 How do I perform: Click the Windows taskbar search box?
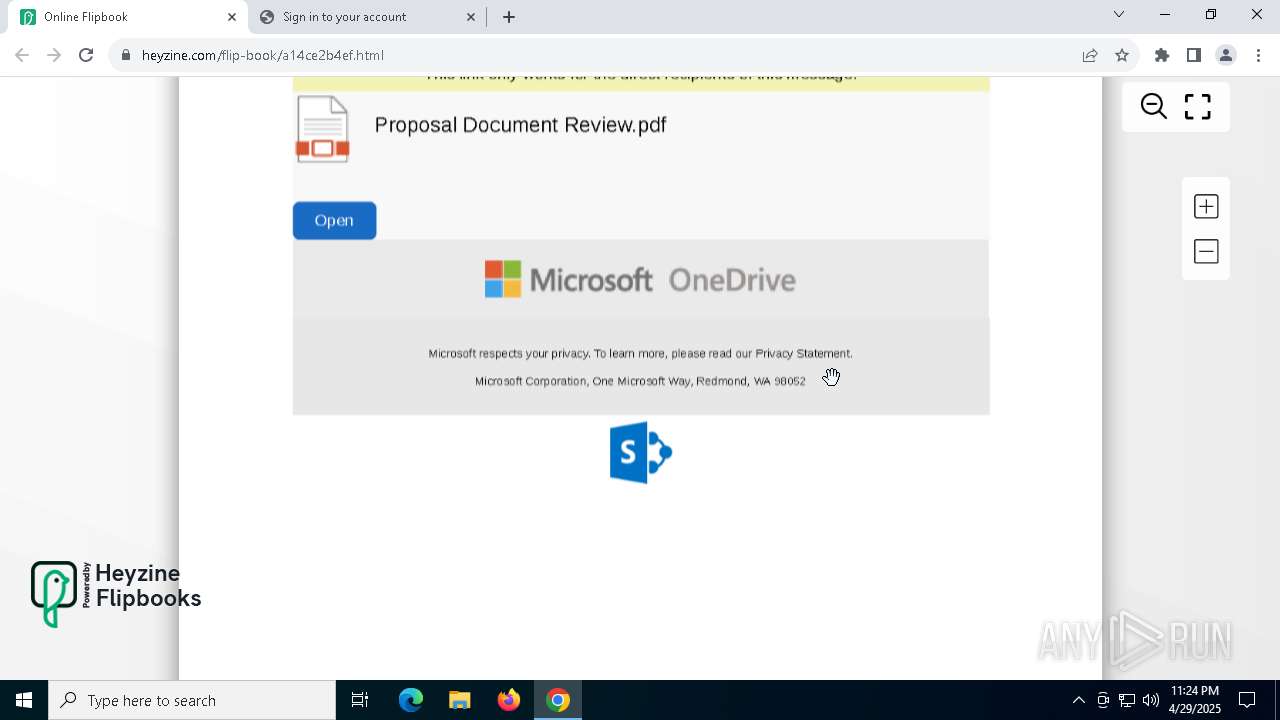[192, 700]
